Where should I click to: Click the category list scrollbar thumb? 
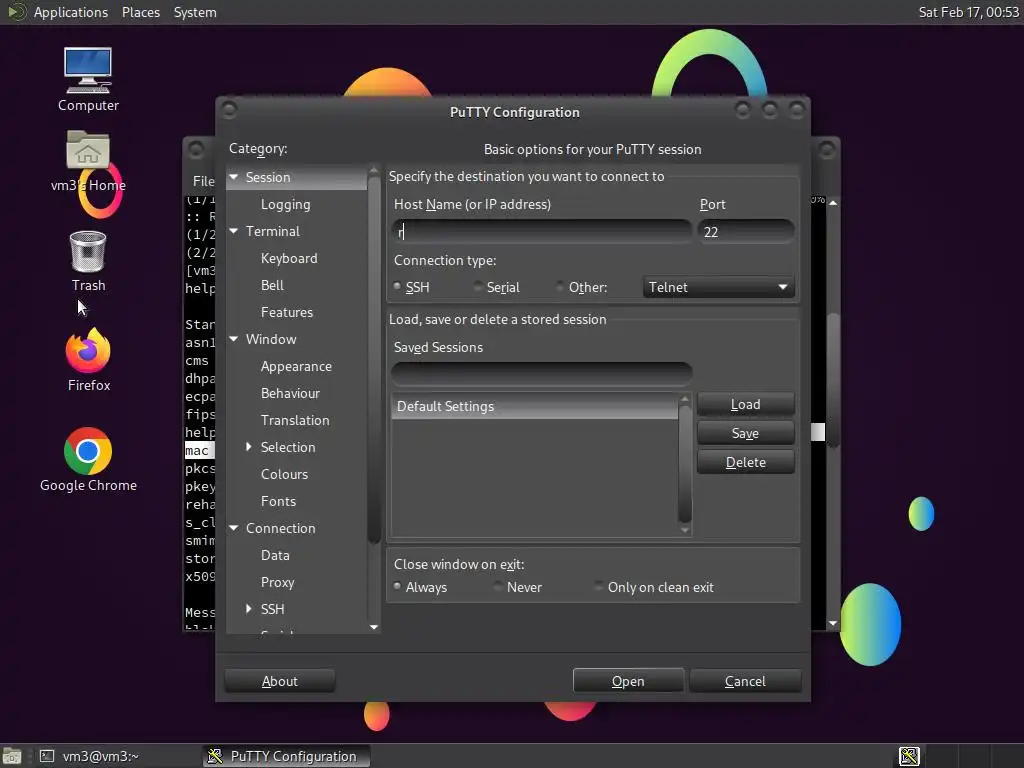[374, 360]
